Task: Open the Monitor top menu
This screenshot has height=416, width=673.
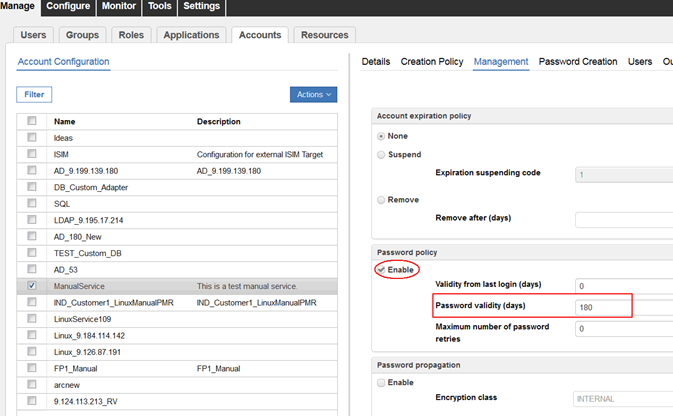Action: (118, 6)
